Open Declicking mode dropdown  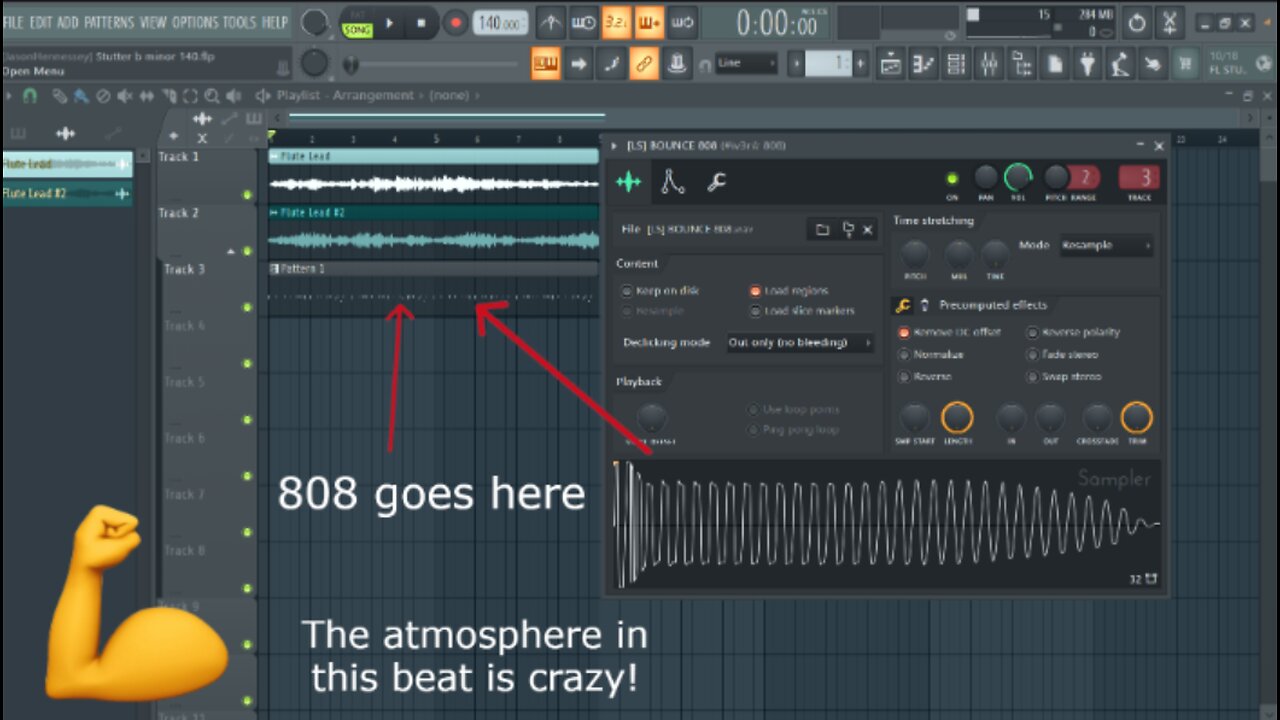(x=799, y=342)
